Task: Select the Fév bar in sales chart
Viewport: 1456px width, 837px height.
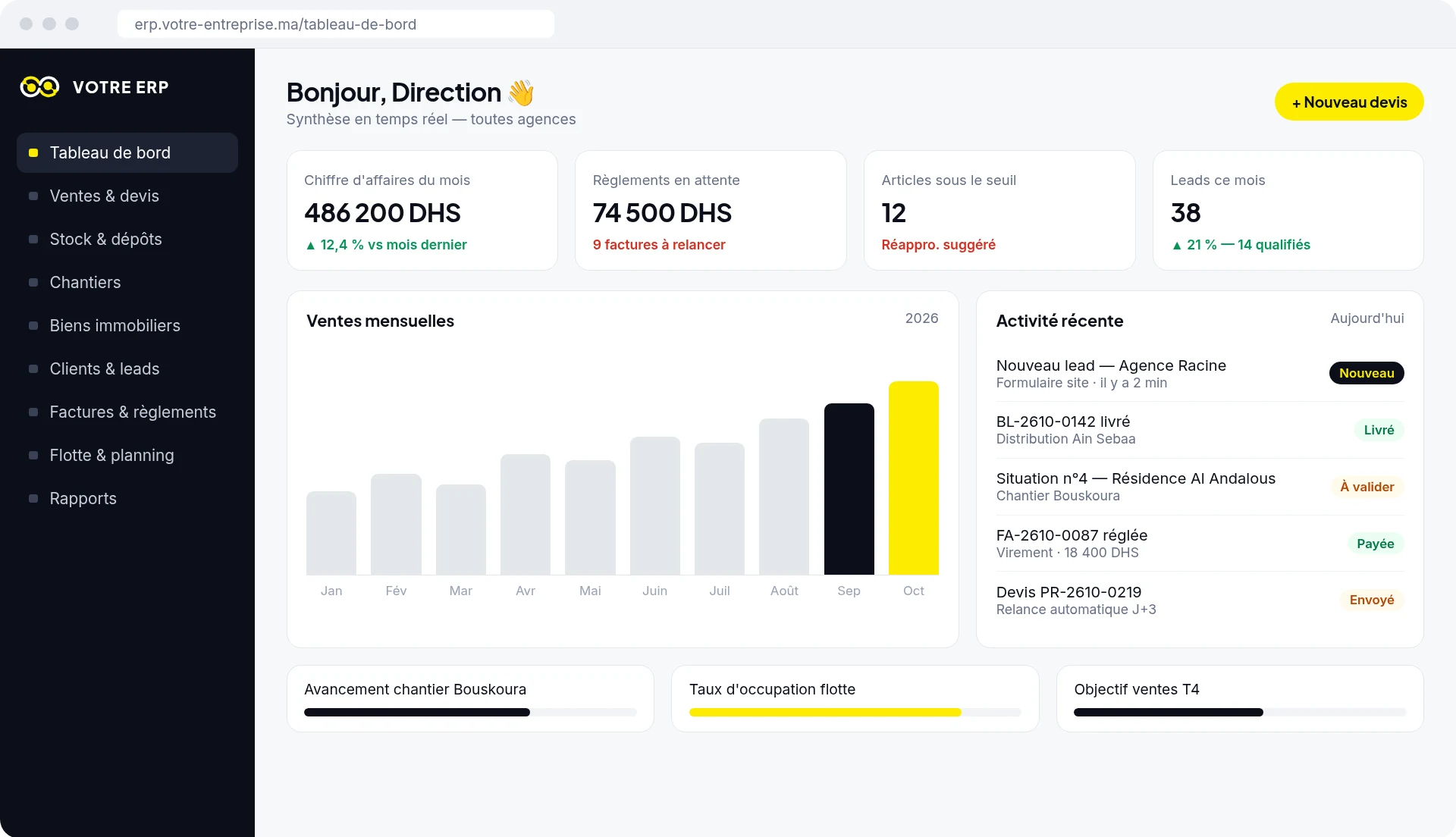Action: 396,524
